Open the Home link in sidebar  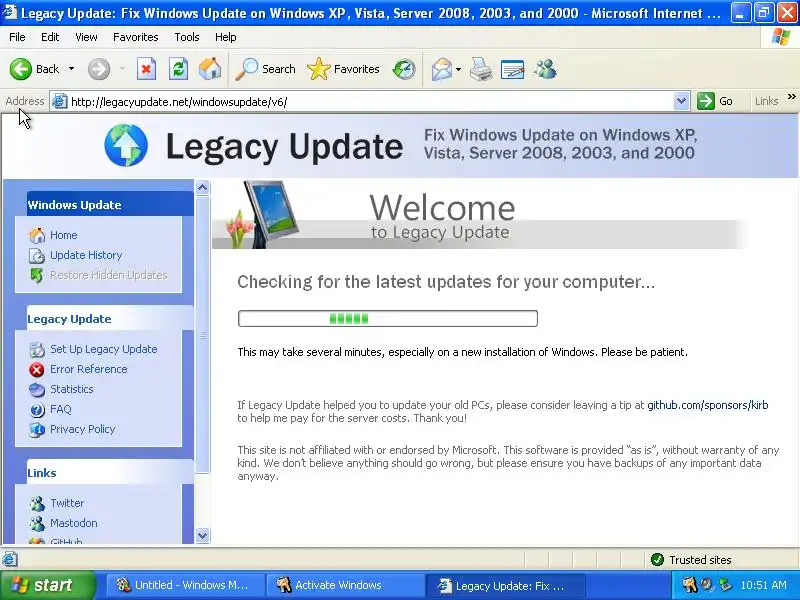pyautogui.click(x=63, y=235)
